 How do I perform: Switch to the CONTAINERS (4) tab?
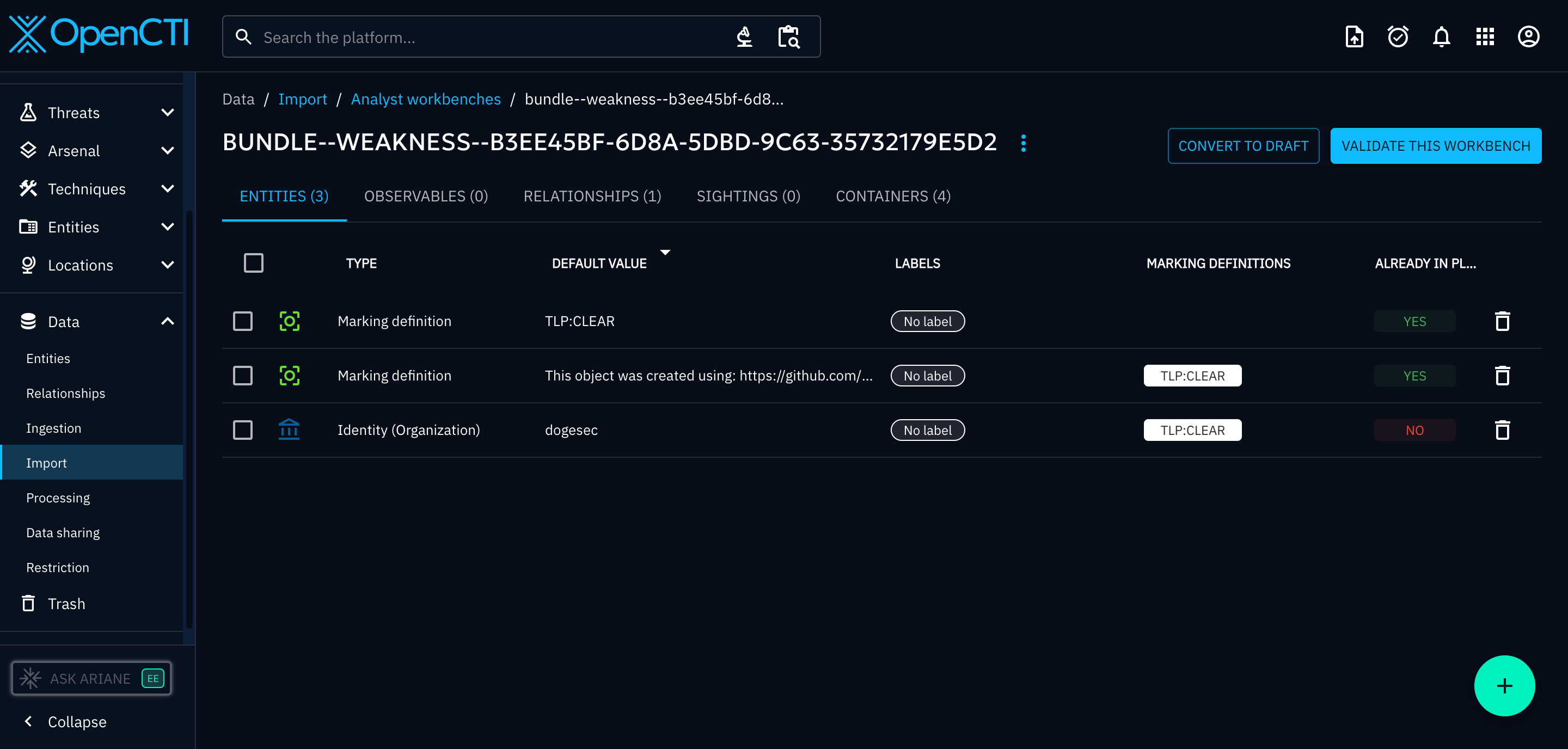point(892,196)
